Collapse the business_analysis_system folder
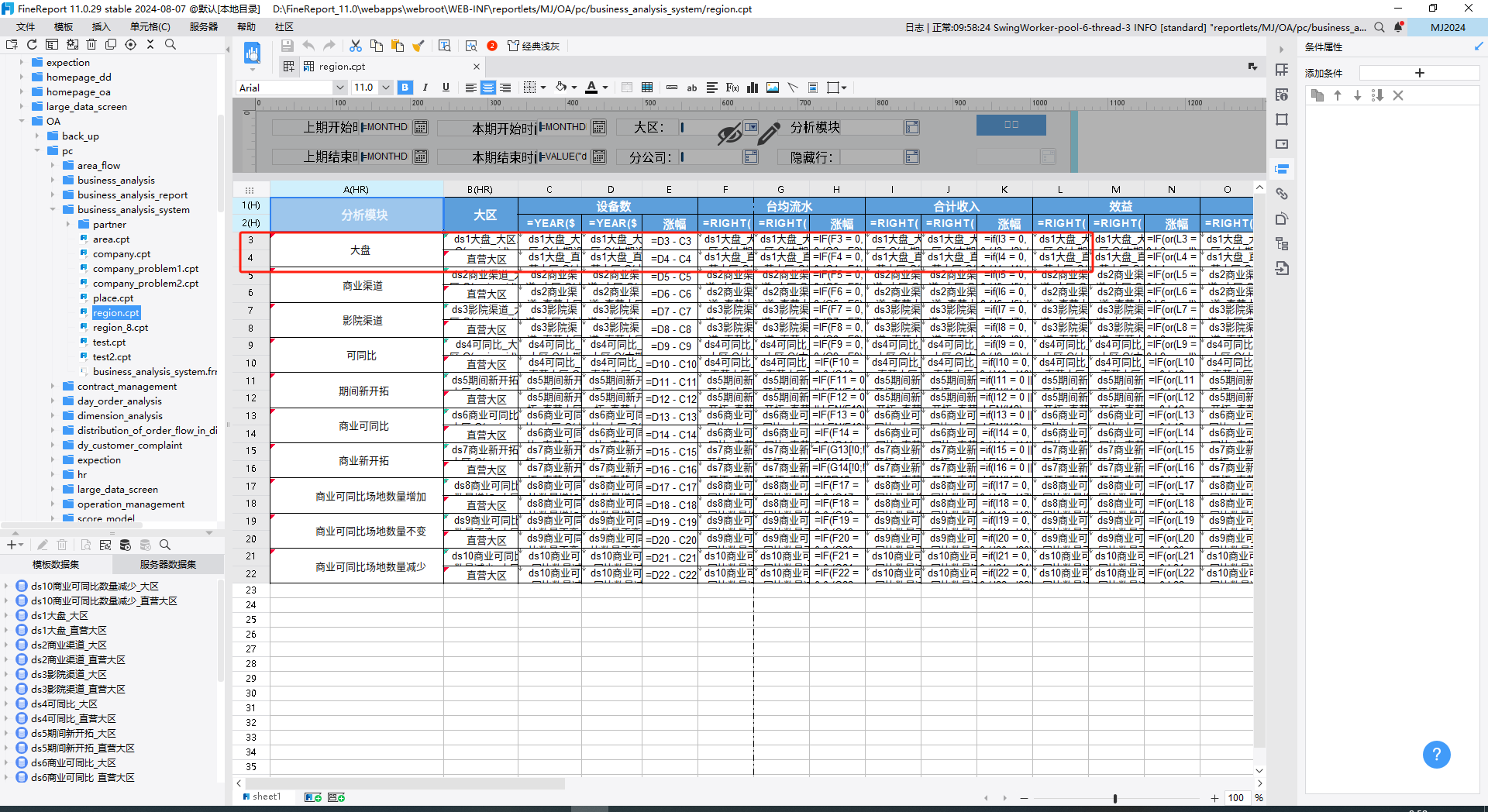 coord(53,209)
